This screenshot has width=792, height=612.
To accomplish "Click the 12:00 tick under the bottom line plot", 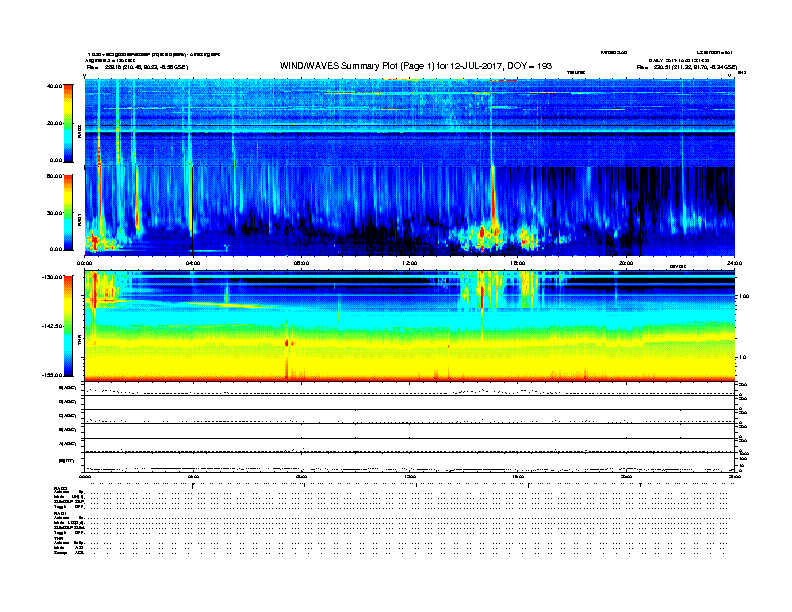I will (x=410, y=476).
